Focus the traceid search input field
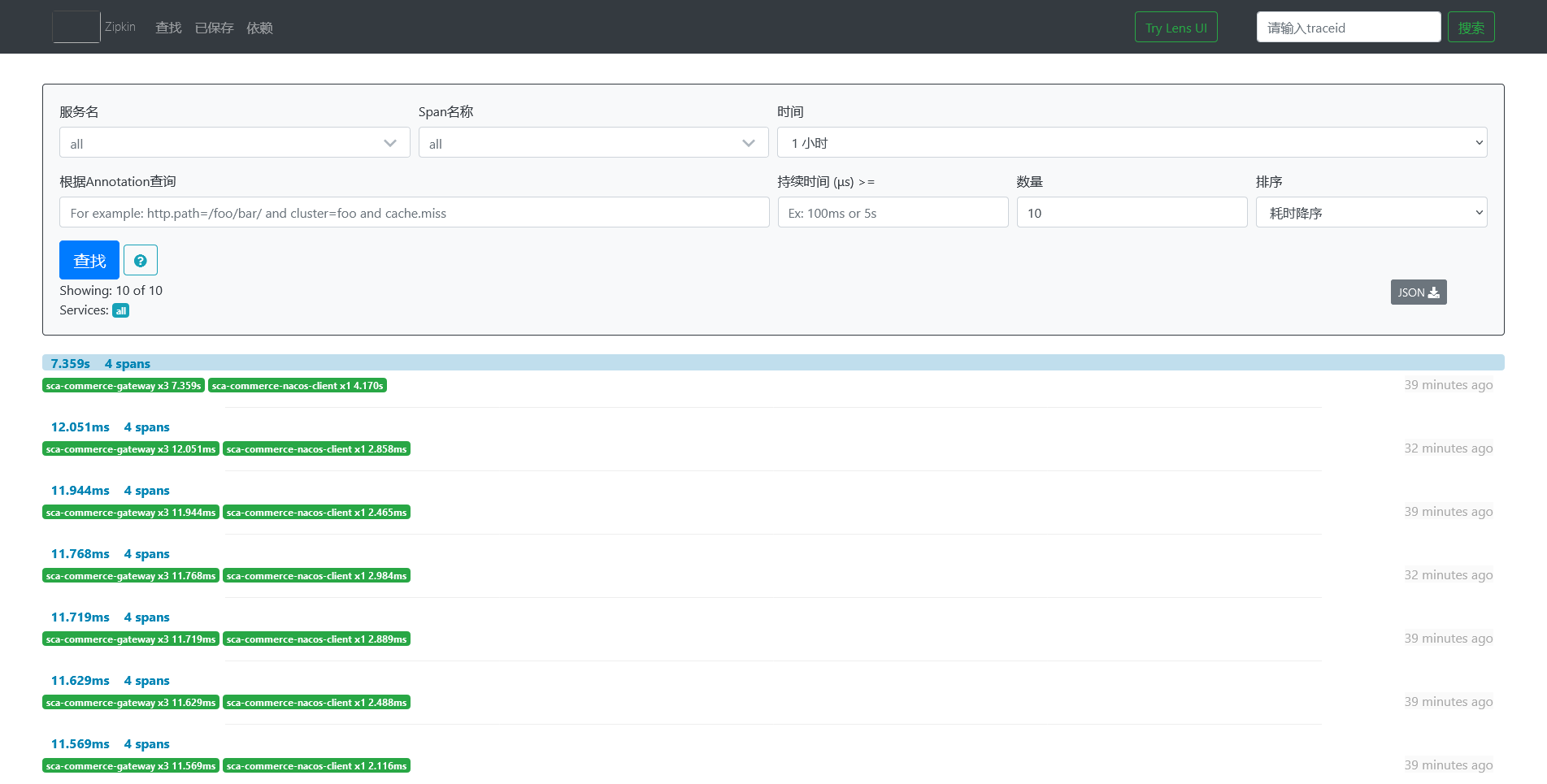Screen dimensions: 1547x784 [1349, 28]
